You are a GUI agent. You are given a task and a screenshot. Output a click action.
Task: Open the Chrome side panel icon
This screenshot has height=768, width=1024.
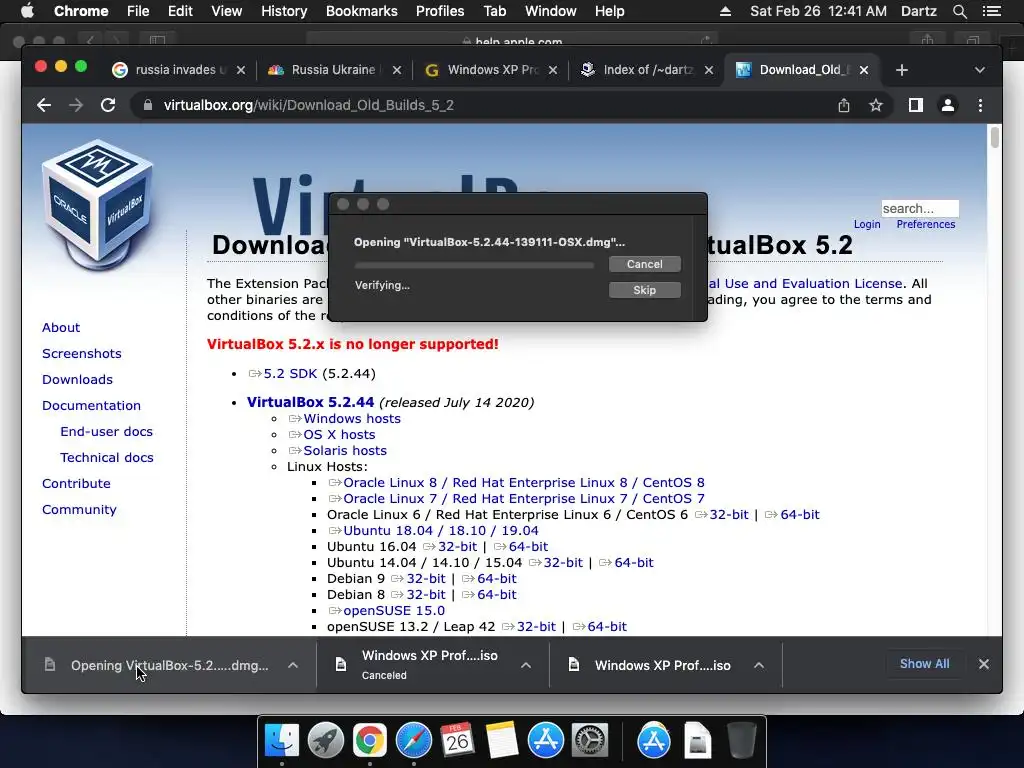coord(916,105)
